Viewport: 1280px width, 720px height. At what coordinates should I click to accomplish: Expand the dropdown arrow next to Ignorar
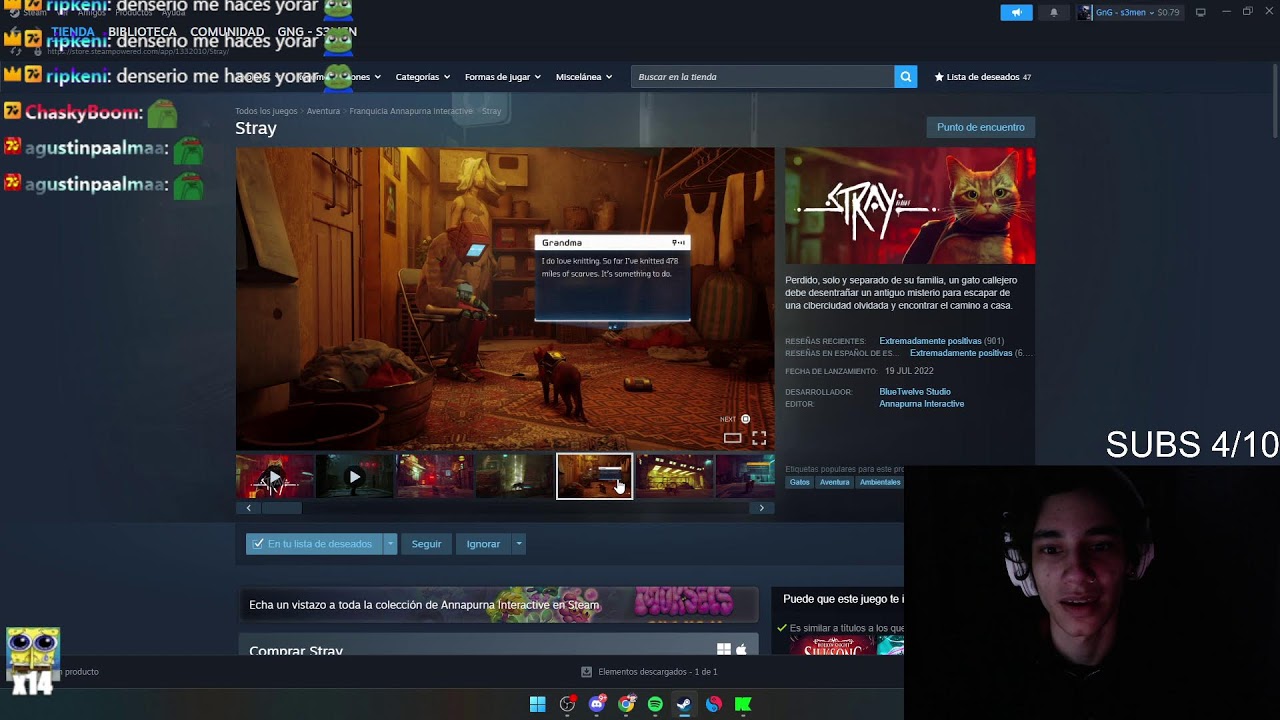click(x=518, y=544)
